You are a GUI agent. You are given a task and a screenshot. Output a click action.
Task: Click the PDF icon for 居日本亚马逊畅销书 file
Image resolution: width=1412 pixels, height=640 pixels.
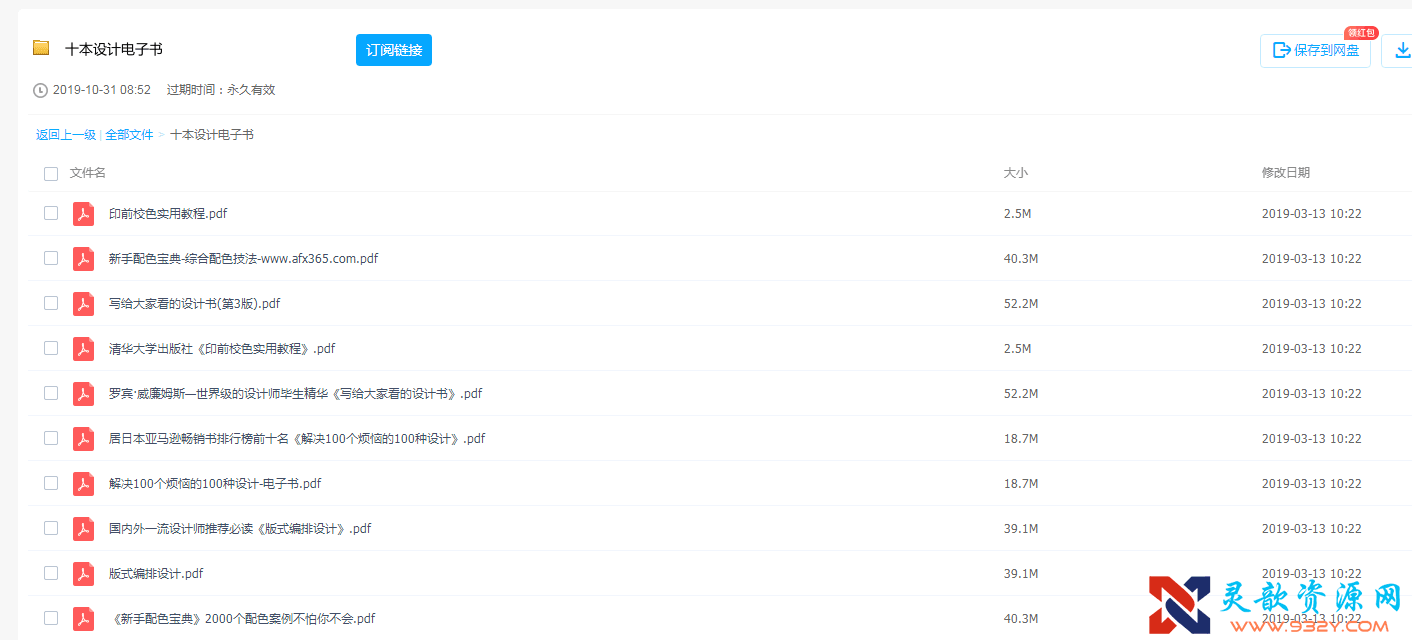point(83,439)
